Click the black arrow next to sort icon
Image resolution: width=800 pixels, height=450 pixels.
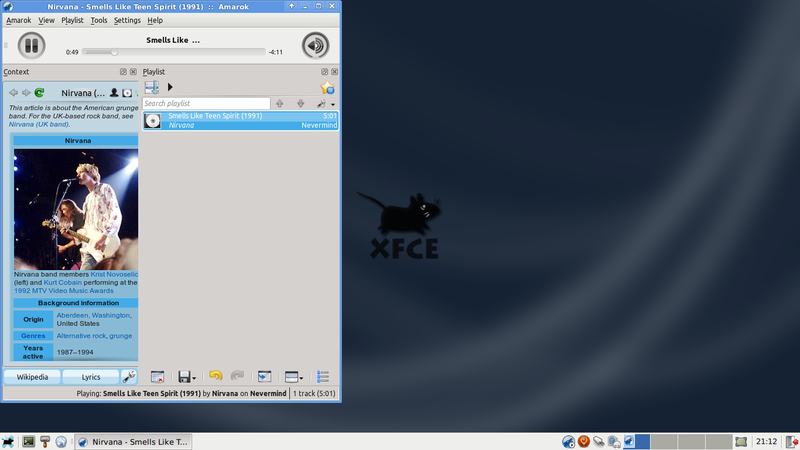point(170,87)
